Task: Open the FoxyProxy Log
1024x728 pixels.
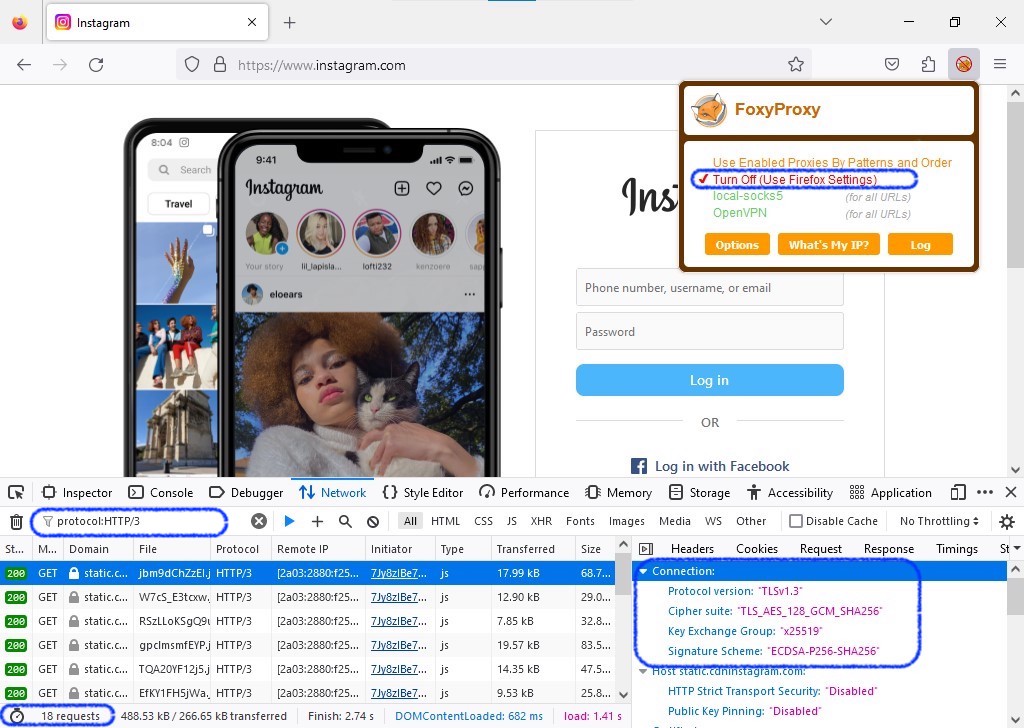Action: coord(920,245)
